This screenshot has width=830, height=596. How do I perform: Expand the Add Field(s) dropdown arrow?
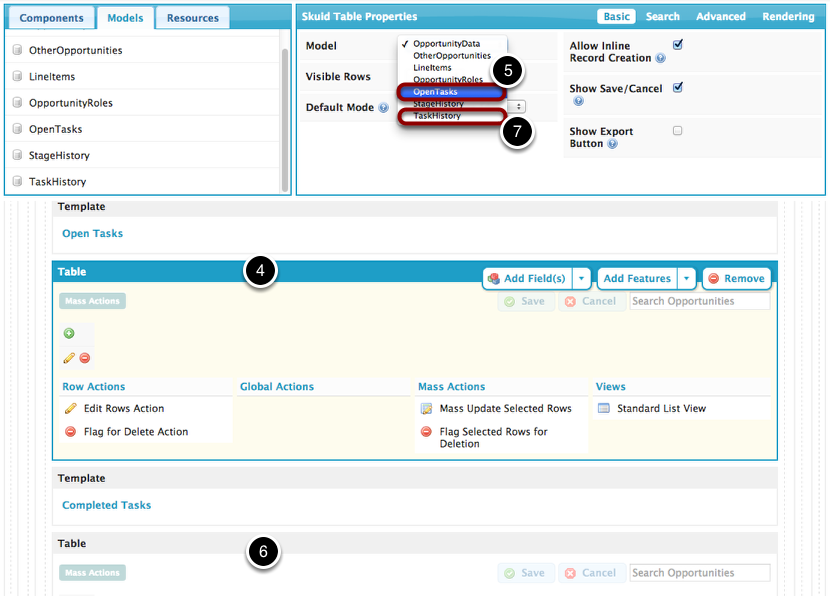(x=582, y=279)
